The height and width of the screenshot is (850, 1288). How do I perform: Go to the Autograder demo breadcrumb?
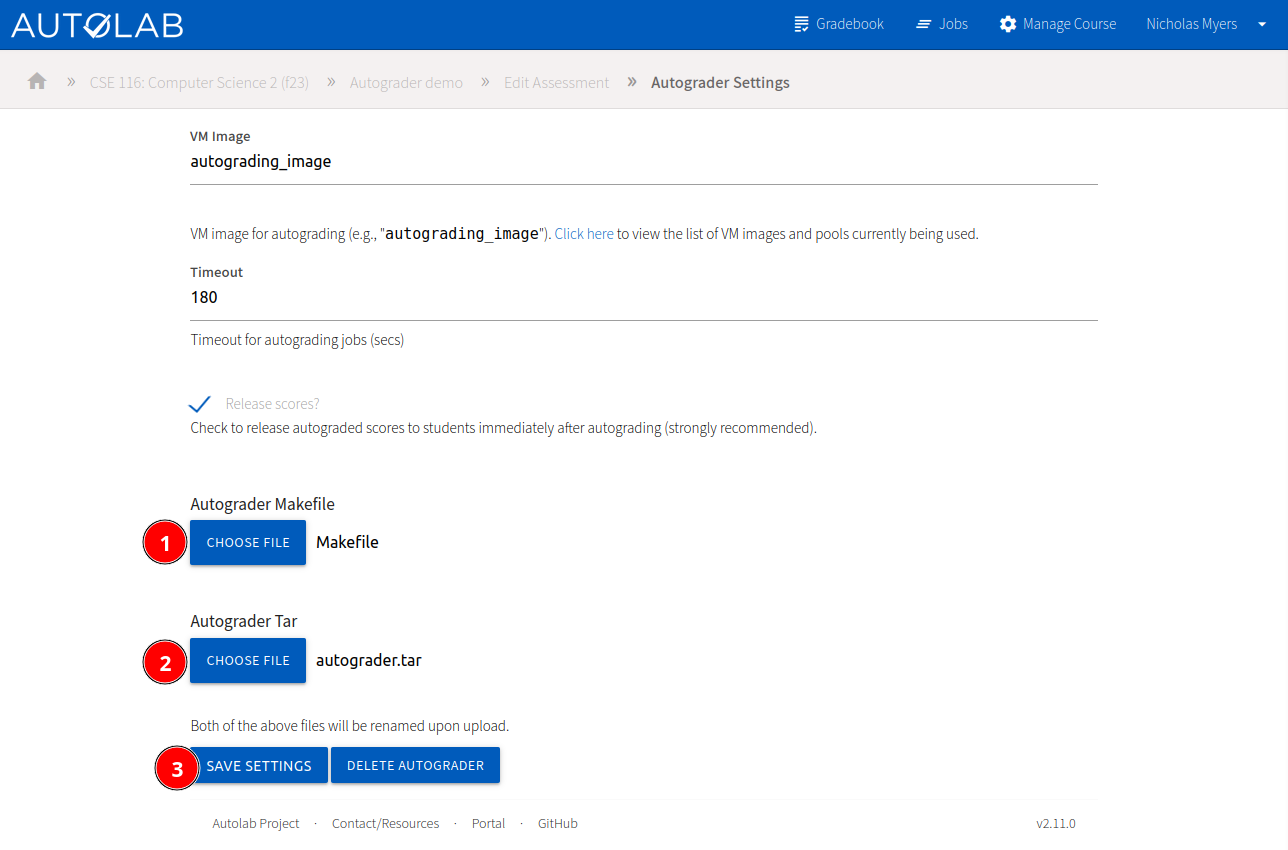tap(406, 82)
